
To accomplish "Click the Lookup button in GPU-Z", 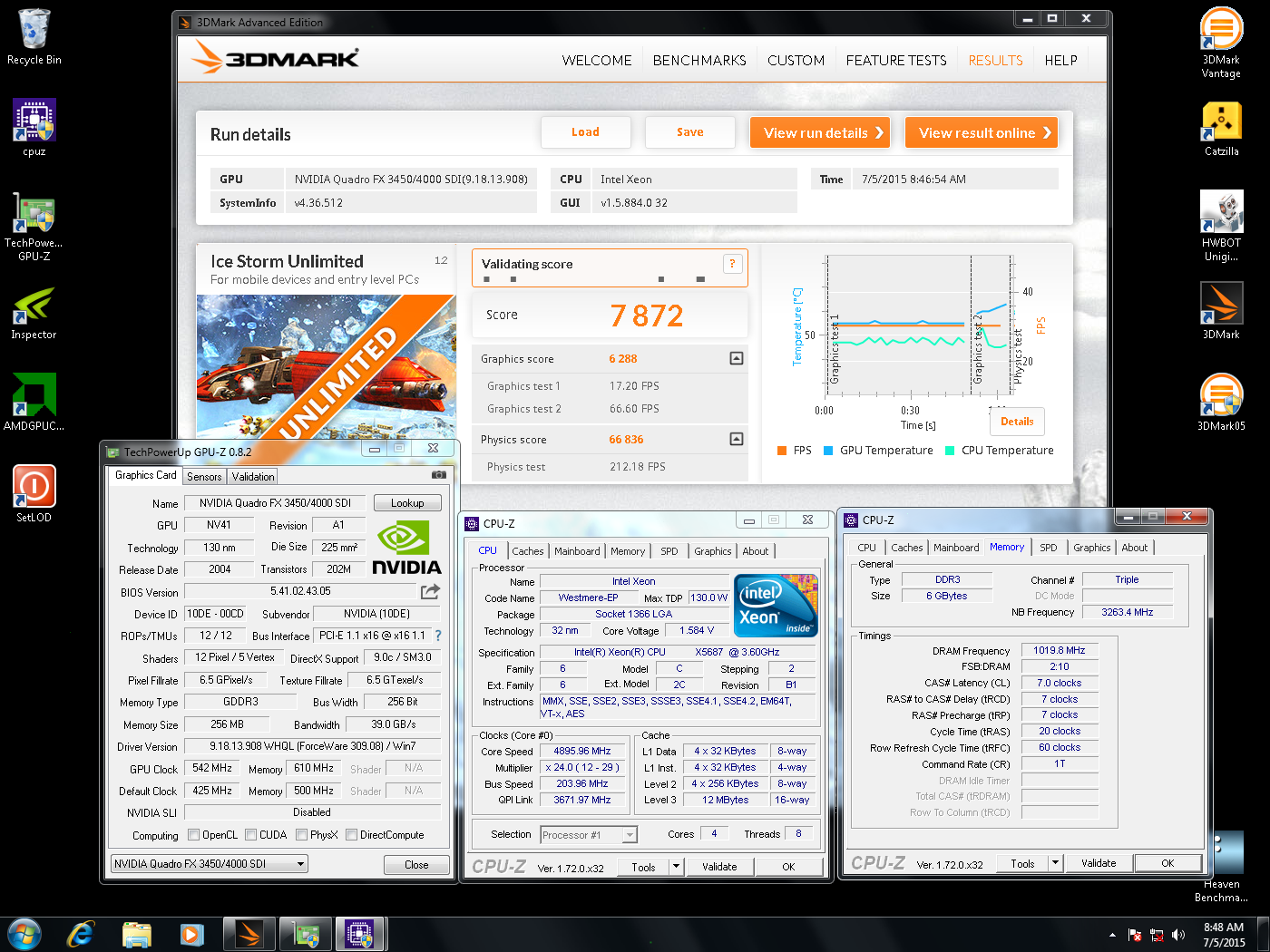I will coord(407,503).
